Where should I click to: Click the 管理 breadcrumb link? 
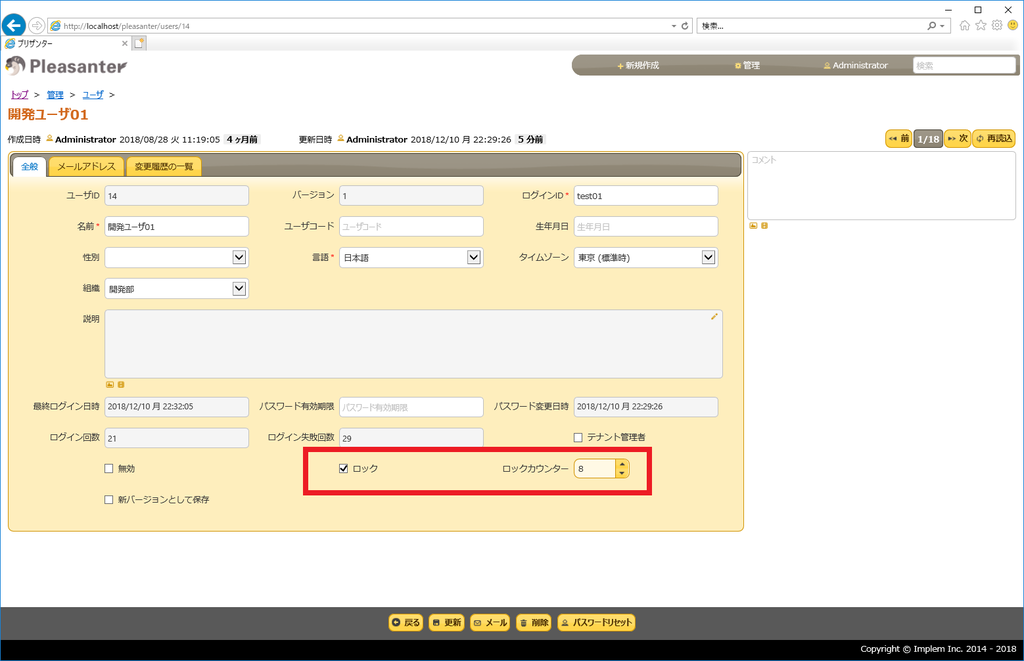[x=55, y=95]
